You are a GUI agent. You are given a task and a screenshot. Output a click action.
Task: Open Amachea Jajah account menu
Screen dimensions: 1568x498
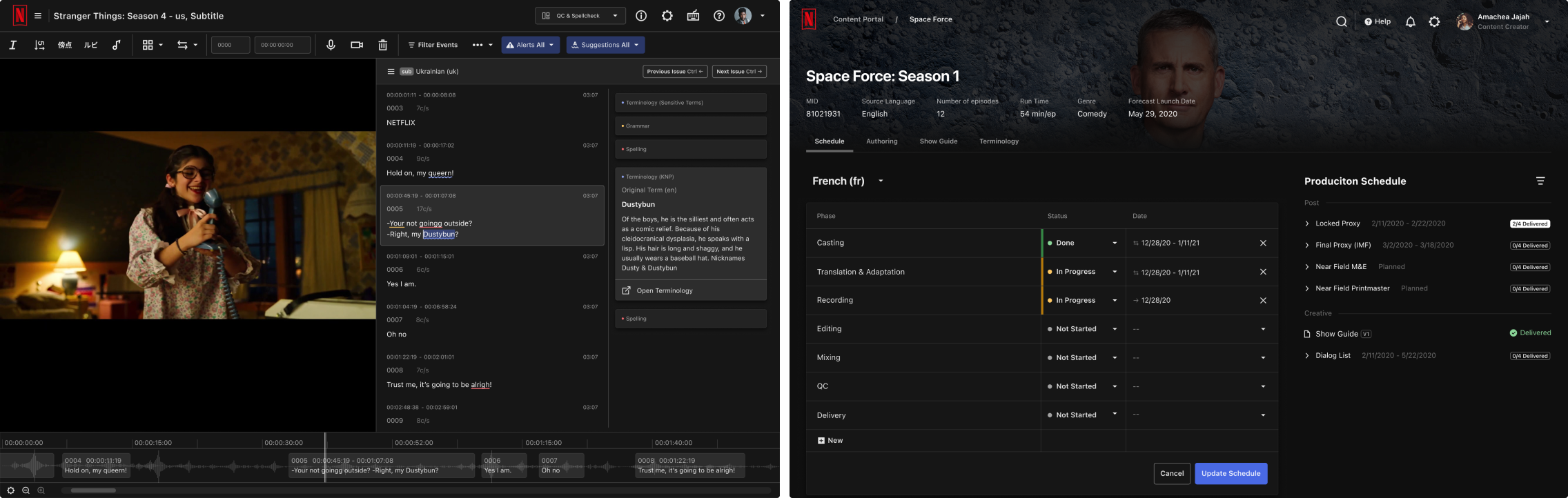1504,21
